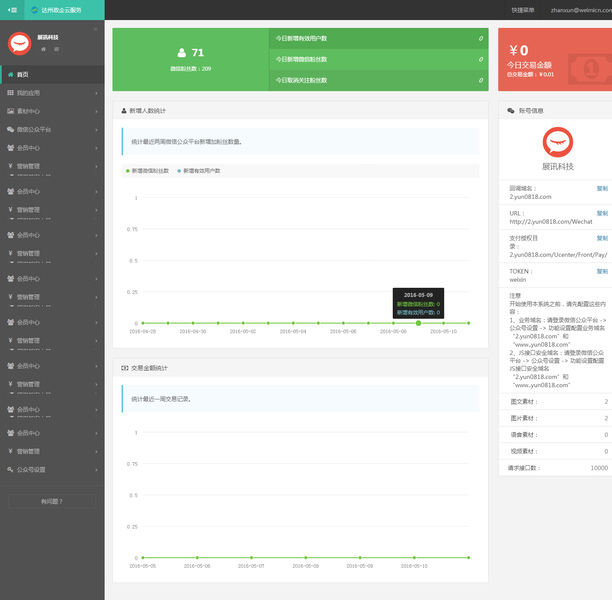Click the 新增人数统计 panel title
The image size is (612, 600).
tap(148, 111)
